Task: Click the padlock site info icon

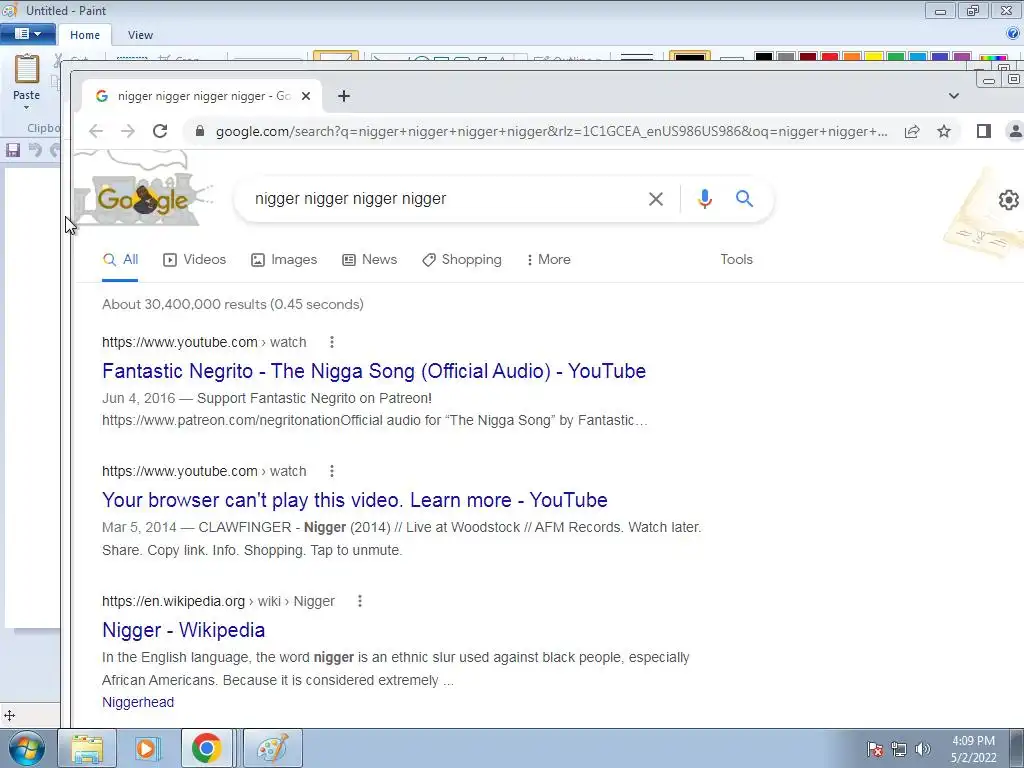Action: [x=200, y=131]
